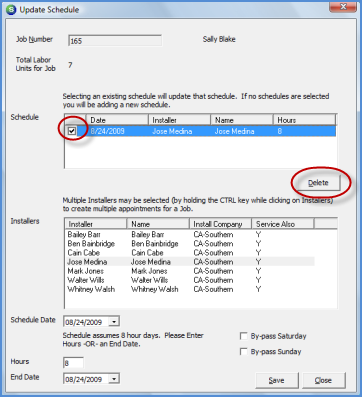Select installer Ben Bainbridge
The image size is (362, 397).
189,244
